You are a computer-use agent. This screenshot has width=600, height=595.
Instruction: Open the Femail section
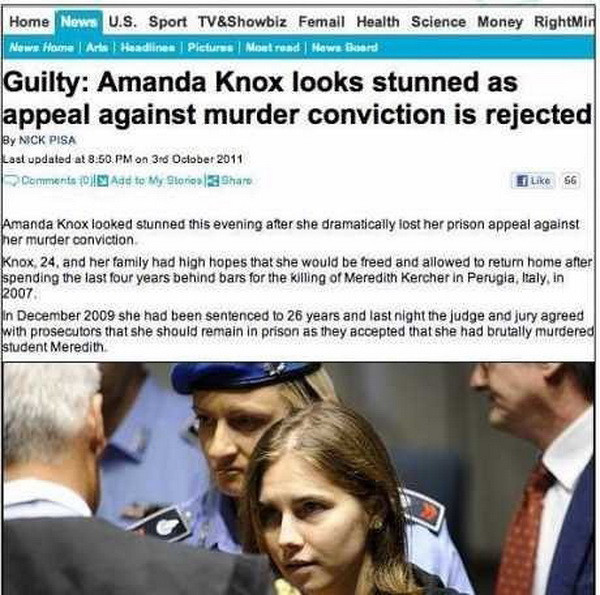click(321, 21)
